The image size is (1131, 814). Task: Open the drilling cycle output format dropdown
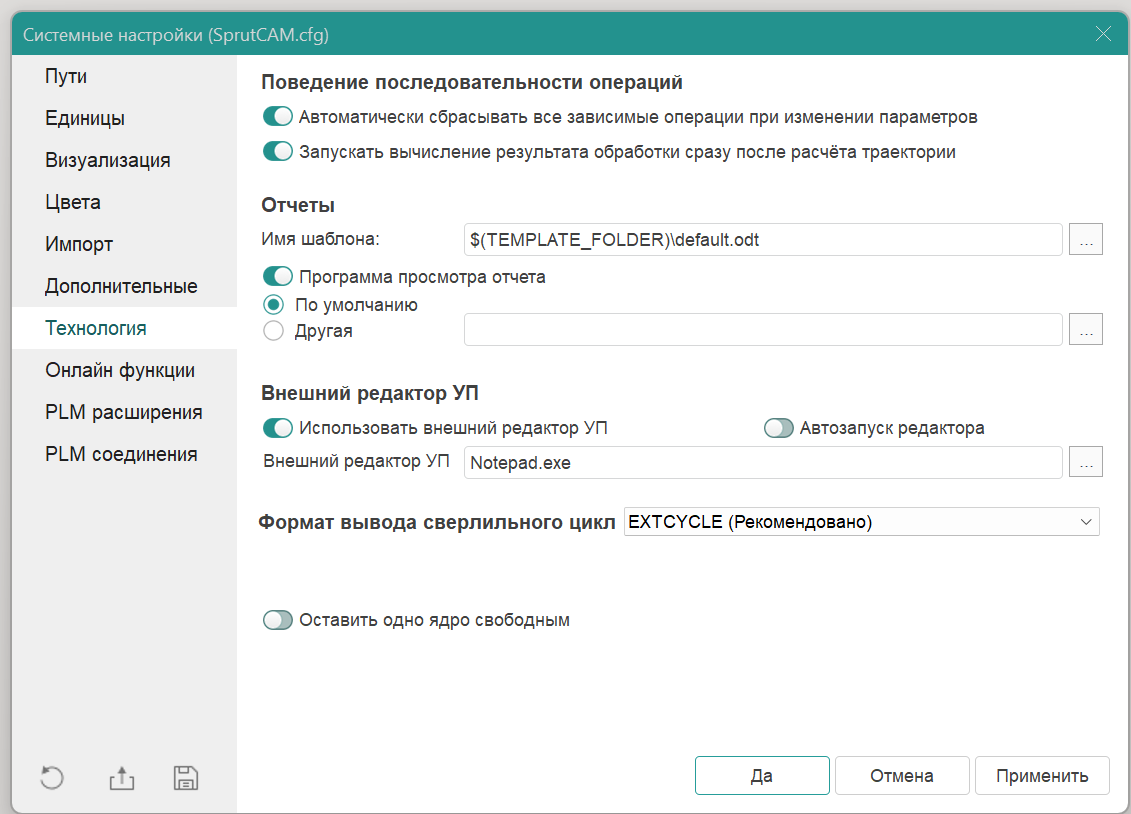click(x=861, y=522)
